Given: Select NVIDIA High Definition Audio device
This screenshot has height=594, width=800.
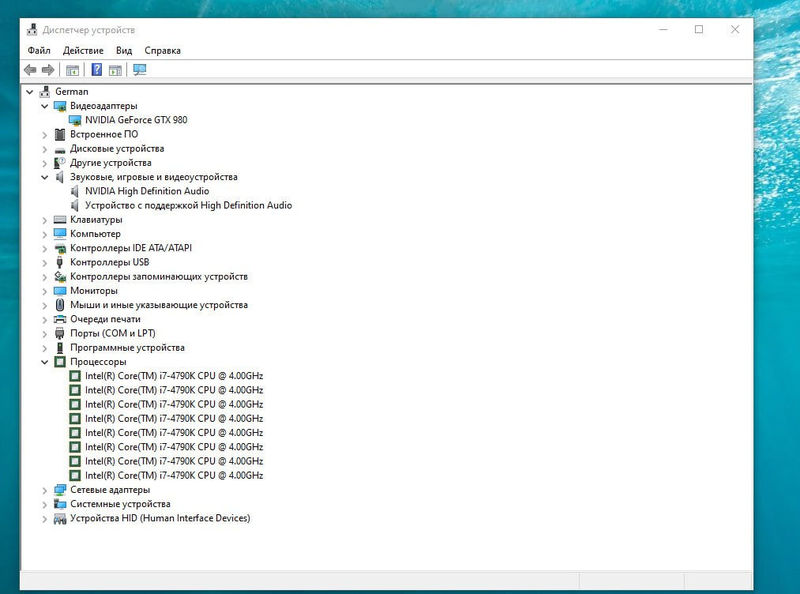Looking at the screenshot, I should (147, 191).
